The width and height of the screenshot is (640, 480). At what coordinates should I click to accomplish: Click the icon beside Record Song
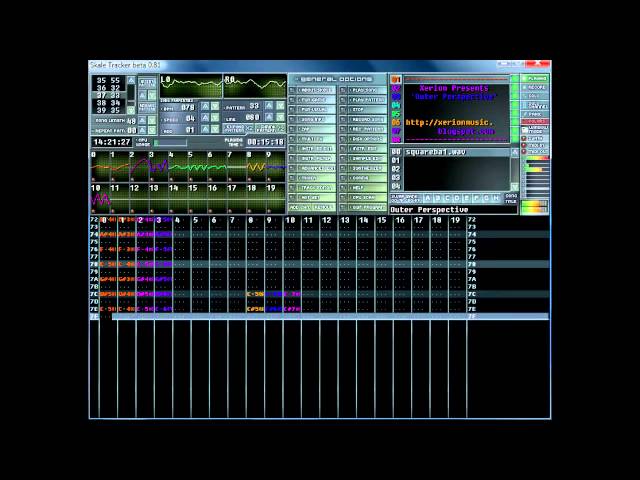pos(343,119)
